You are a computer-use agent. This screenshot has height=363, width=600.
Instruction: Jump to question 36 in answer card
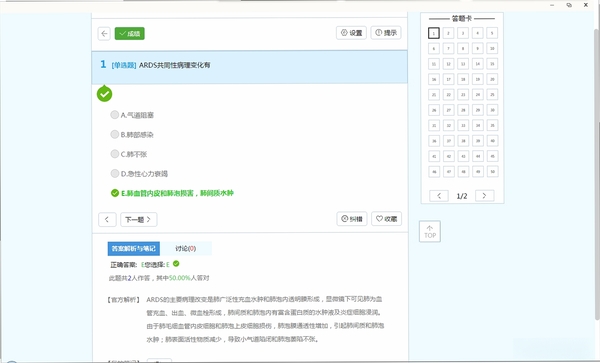tap(434, 141)
